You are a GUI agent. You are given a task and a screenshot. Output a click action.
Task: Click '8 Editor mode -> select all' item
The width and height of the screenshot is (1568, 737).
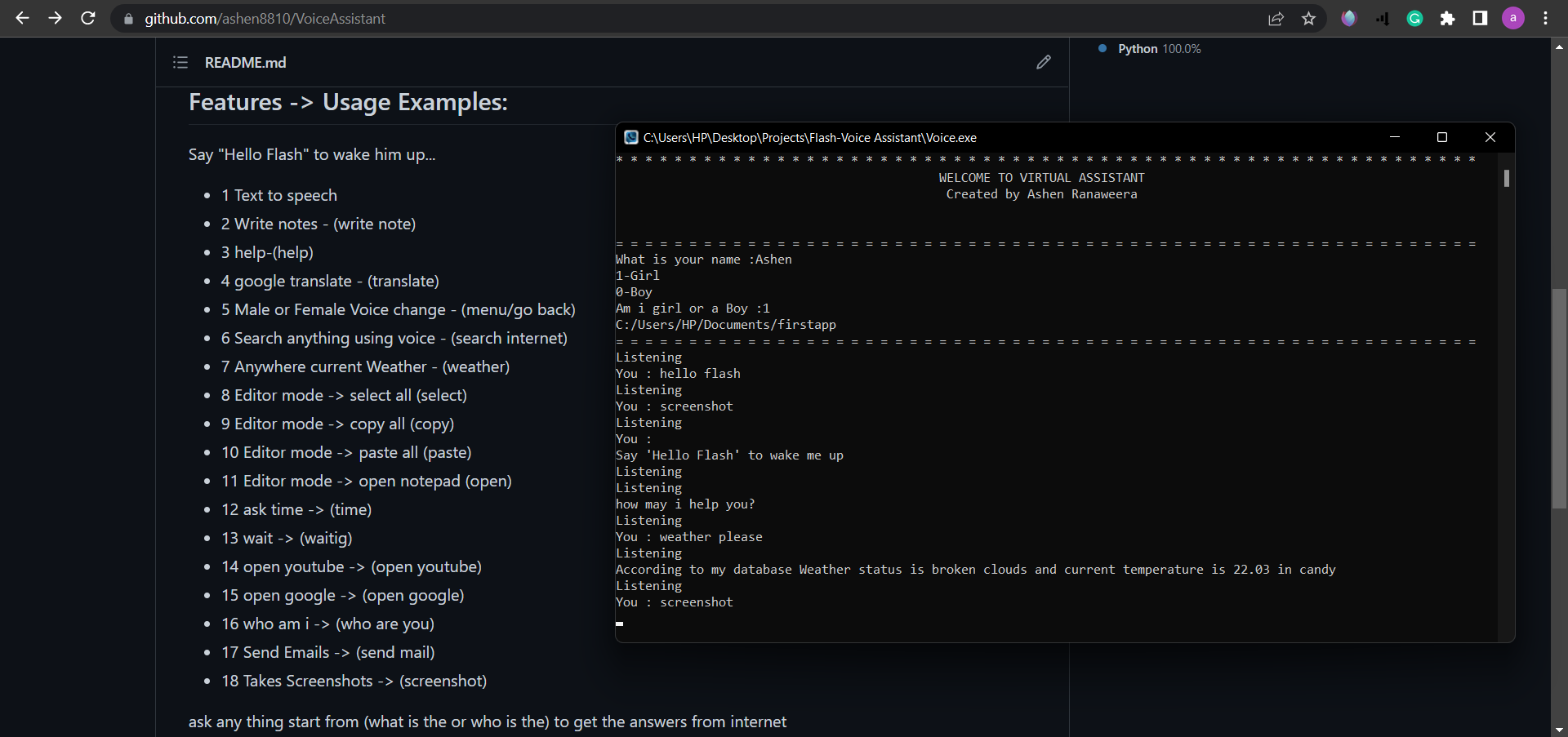pyautogui.click(x=344, y=395)
